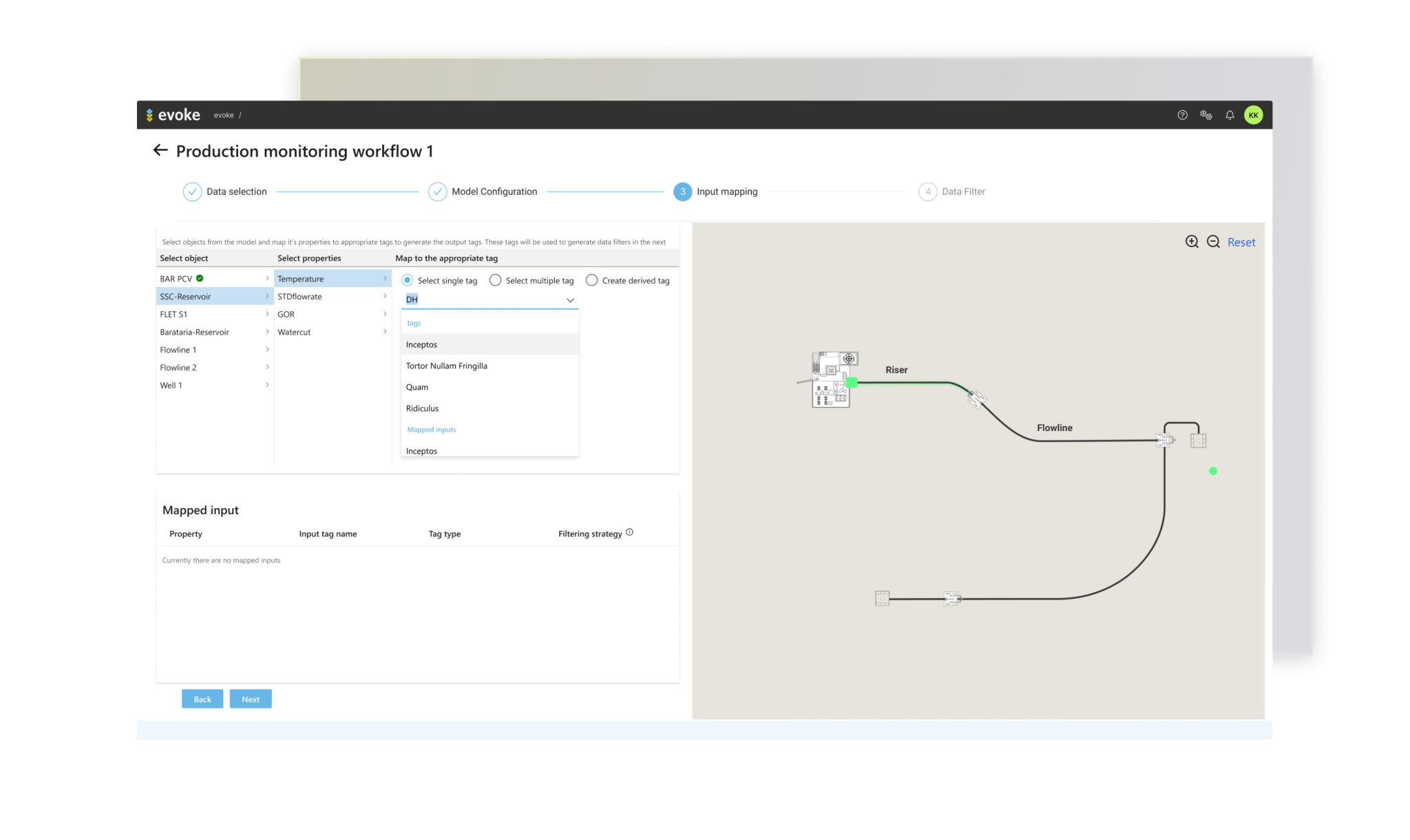The image size is (1410, 840).
Task: Expand the FLET S1 object chevron
Action: [x=267, y=314]
